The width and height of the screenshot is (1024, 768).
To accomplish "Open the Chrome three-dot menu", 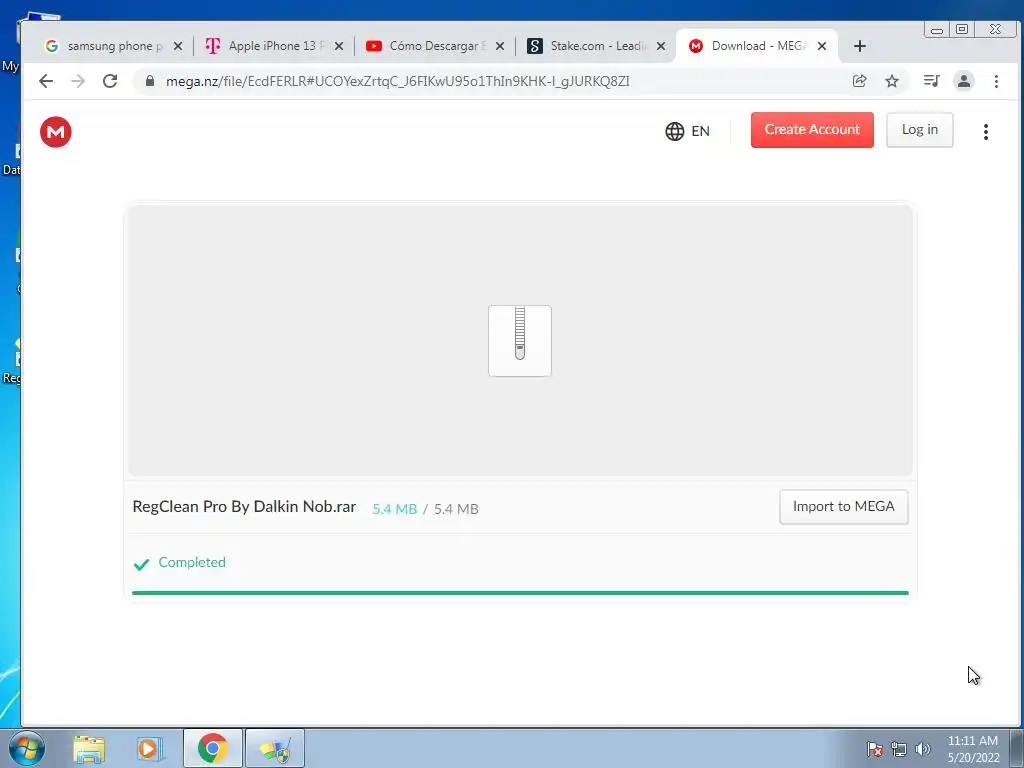I will pos(996,81).
